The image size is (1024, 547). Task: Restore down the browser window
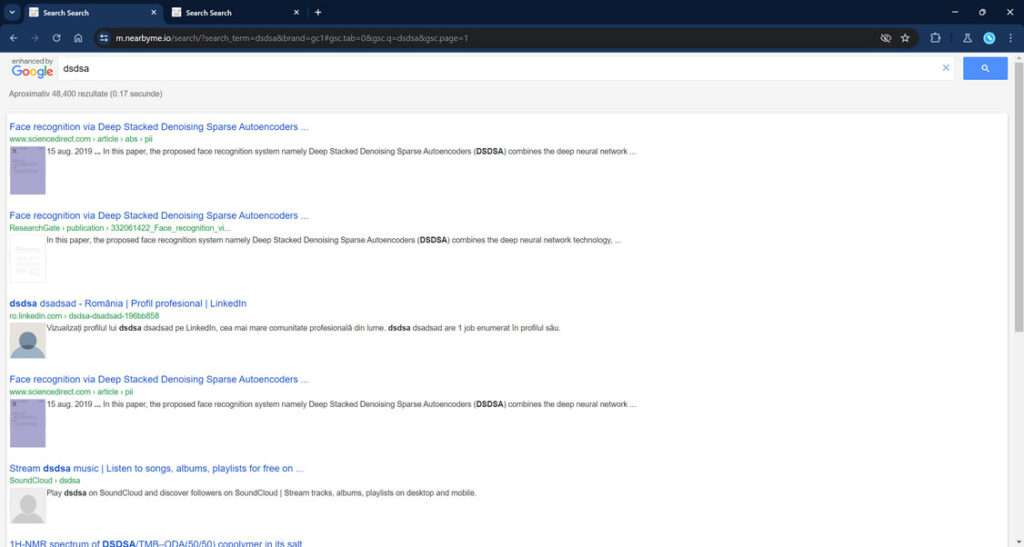[982, 12]
